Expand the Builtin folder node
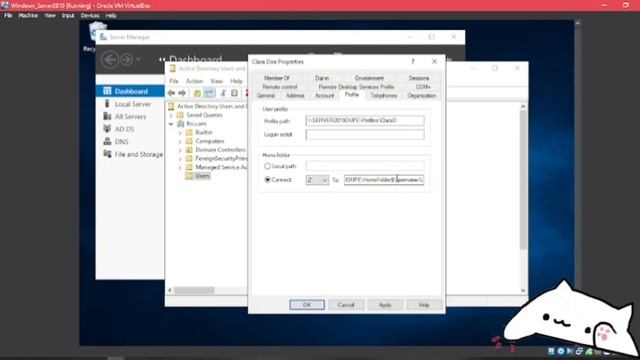Image resolution: width=640 pixels, height=360 pixels. (x=180, y=133)
